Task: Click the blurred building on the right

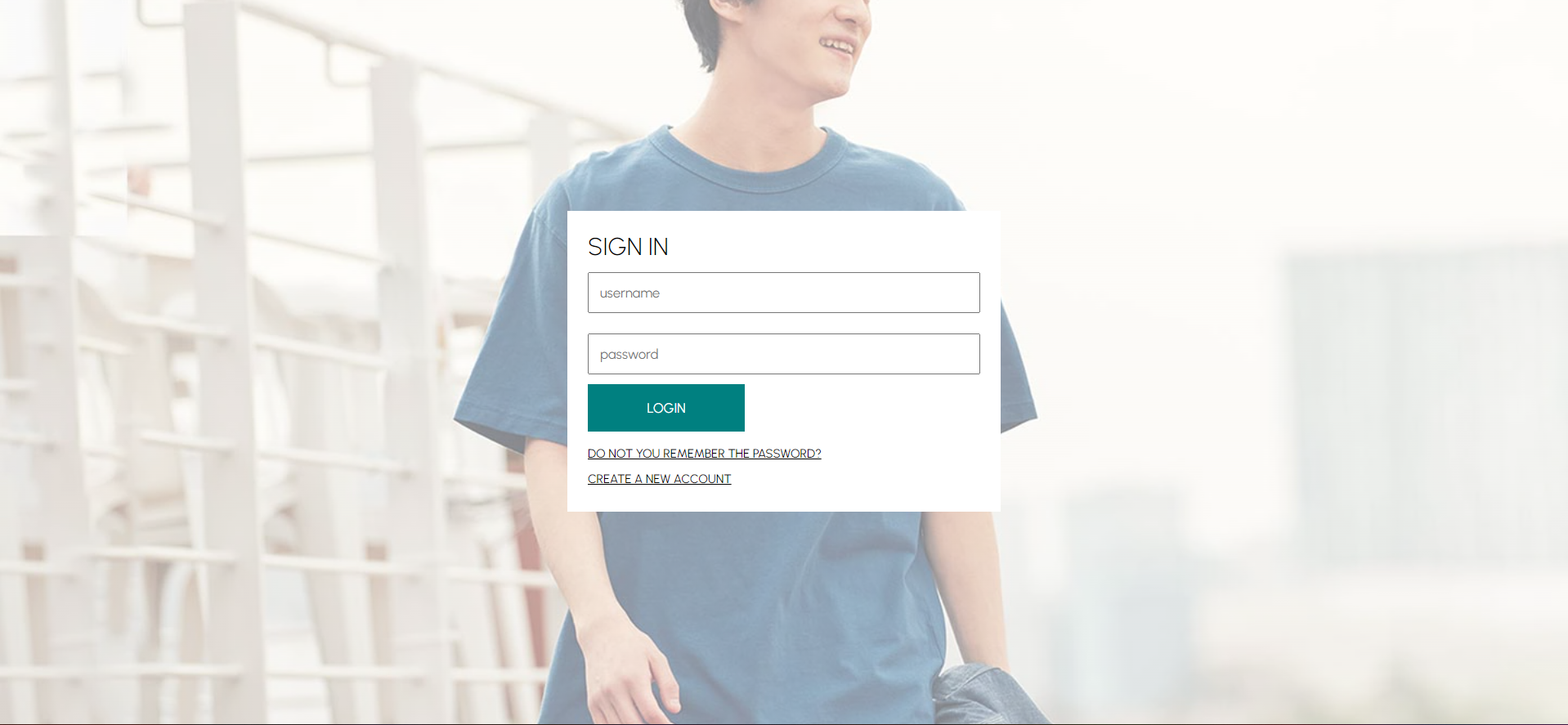Action: [x=1422, y=409]
